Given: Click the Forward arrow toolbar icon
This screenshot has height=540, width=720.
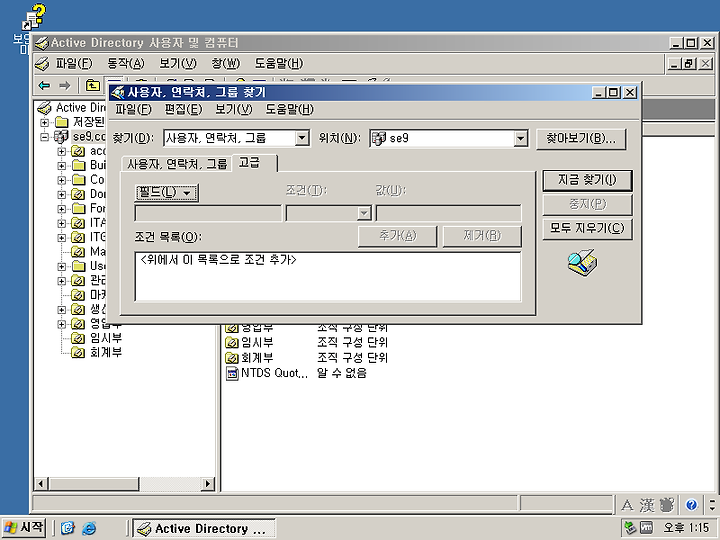Looking at the screenshot, I should click(x=65, y=85).
